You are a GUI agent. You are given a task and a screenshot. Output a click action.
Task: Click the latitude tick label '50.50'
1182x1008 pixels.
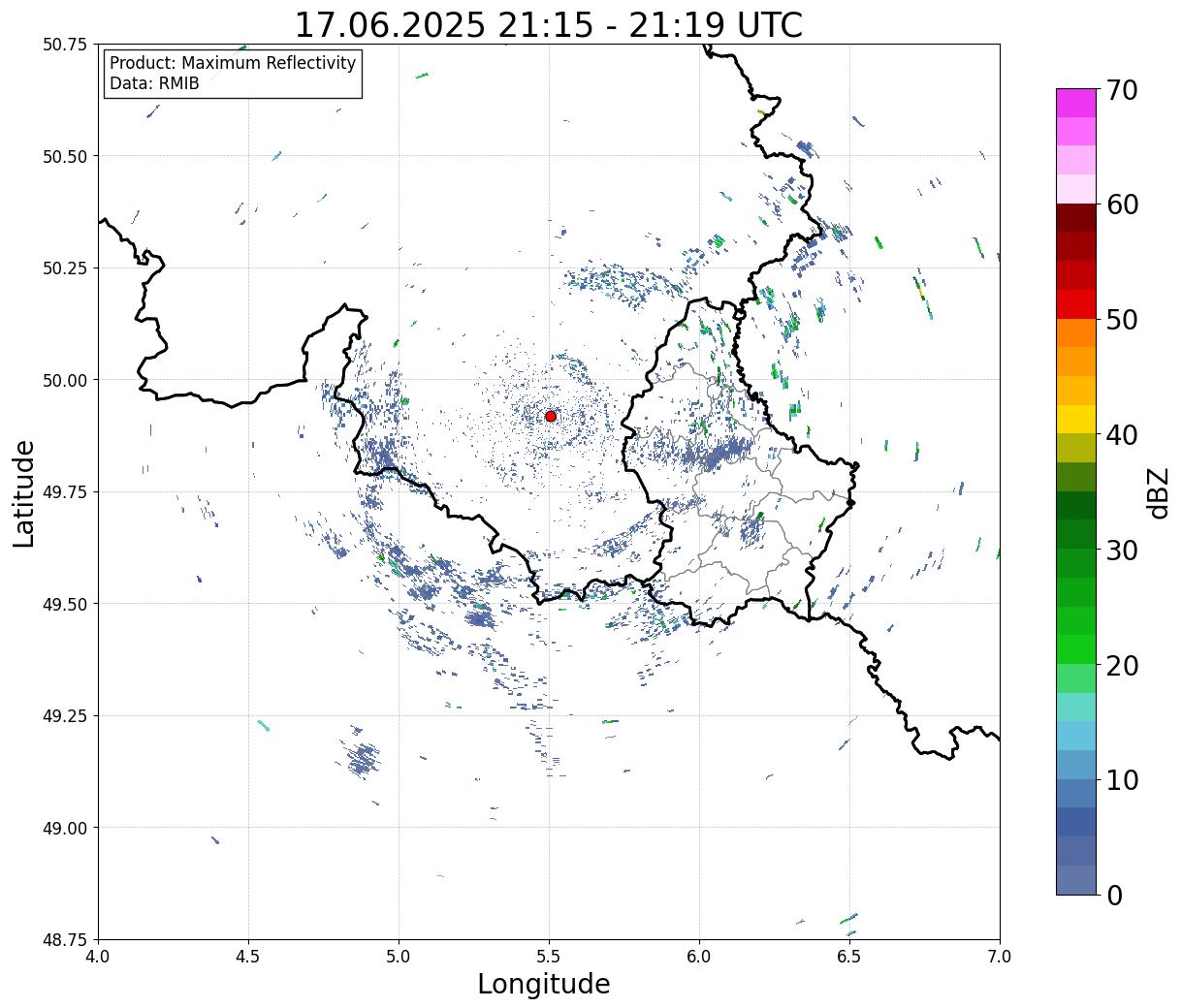pos(65,156)
